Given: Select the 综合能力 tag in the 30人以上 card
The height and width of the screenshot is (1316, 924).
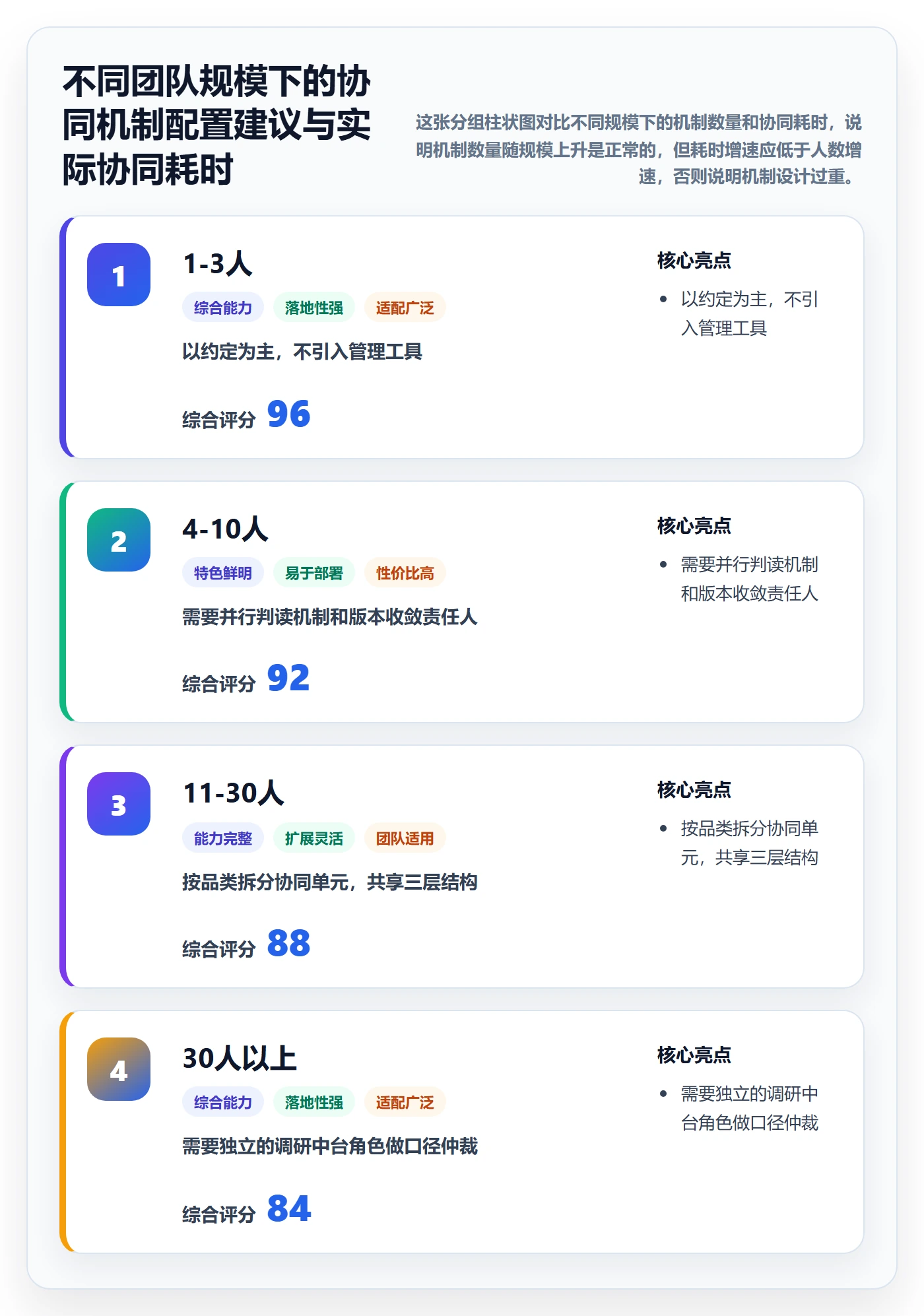Looking at the screenshot, I should click(223, 1102).
